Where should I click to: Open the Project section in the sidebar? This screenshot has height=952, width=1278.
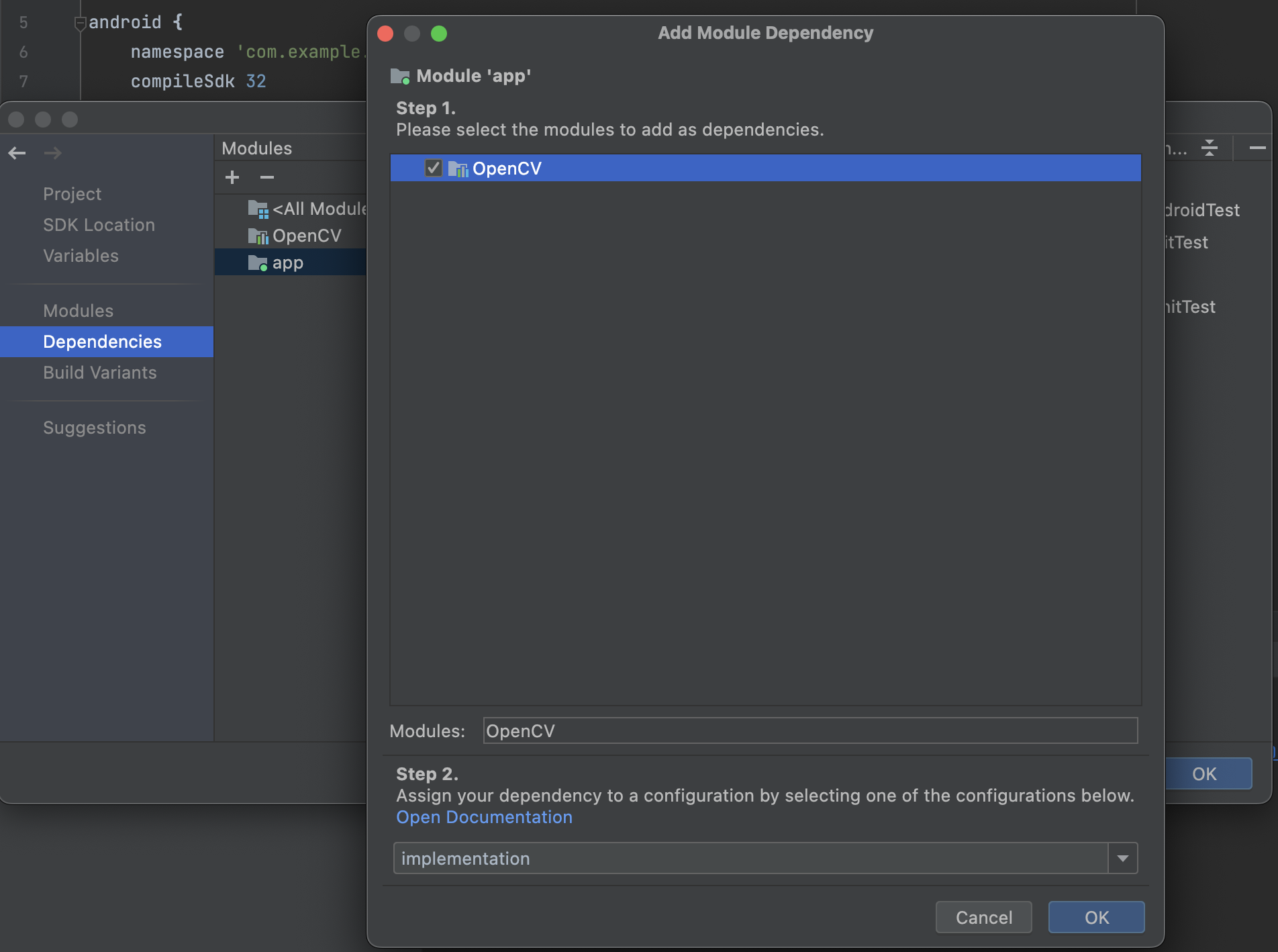click(72, 194)
